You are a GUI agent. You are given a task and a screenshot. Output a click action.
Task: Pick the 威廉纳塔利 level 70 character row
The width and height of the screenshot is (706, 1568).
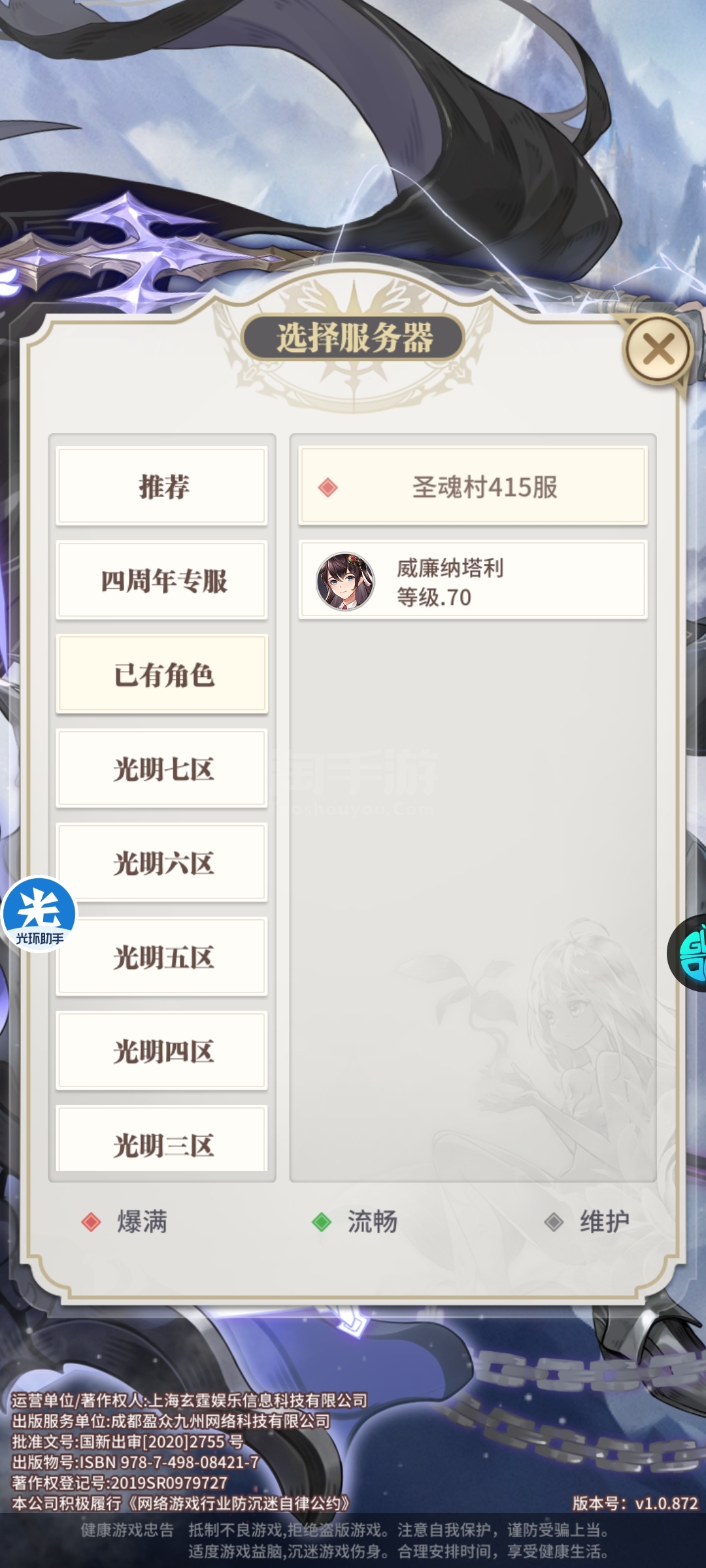[473, 580]
